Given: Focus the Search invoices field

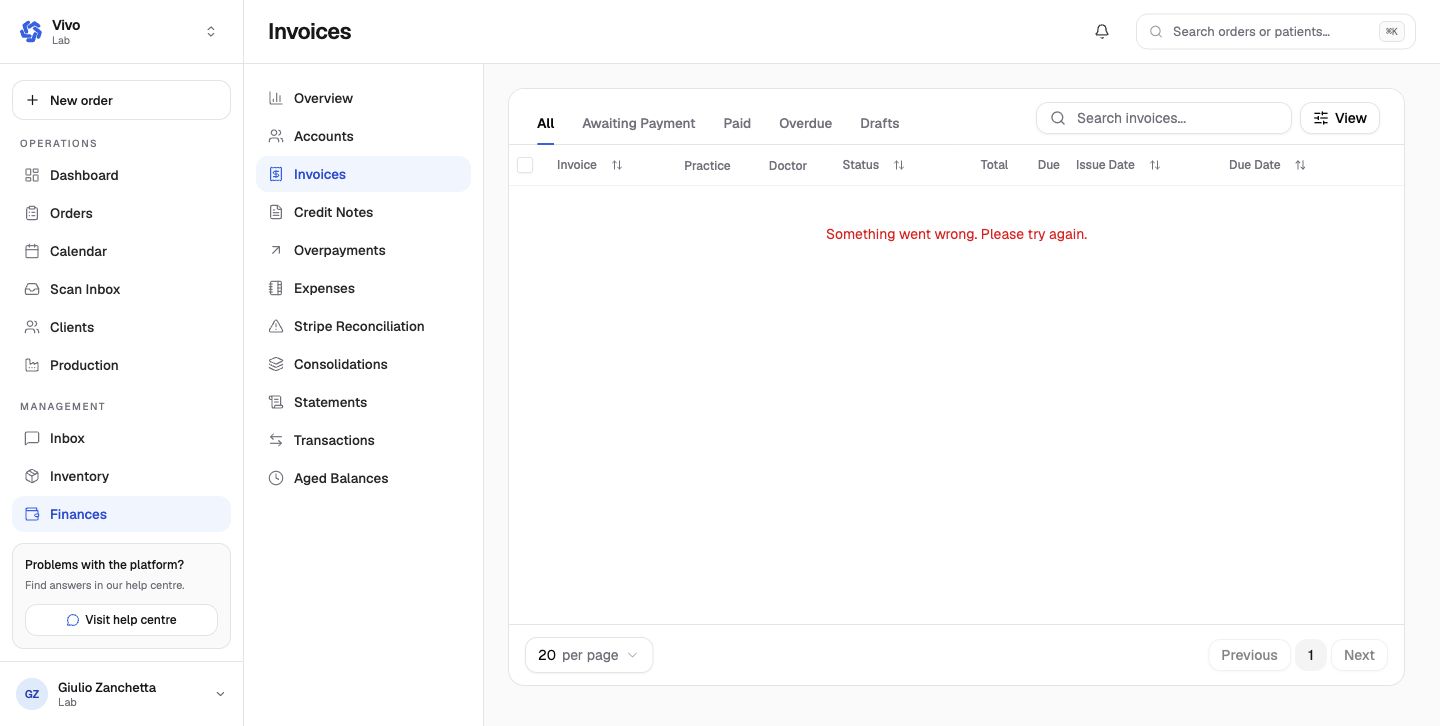Looking at the screenshot, I should click(x=1164, y=118).
